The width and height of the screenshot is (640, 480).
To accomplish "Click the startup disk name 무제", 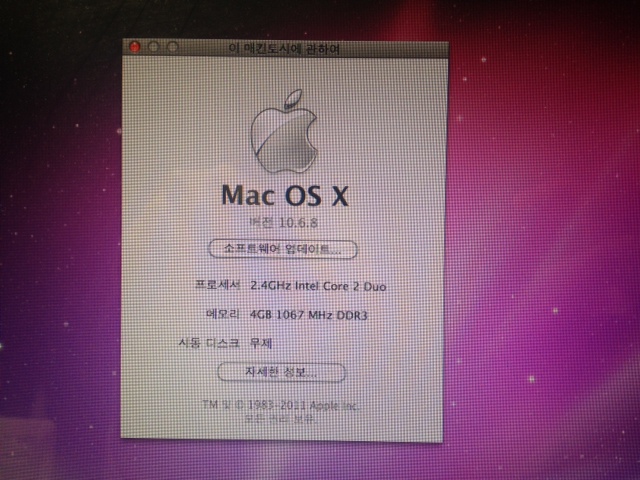I will point(261,343).
